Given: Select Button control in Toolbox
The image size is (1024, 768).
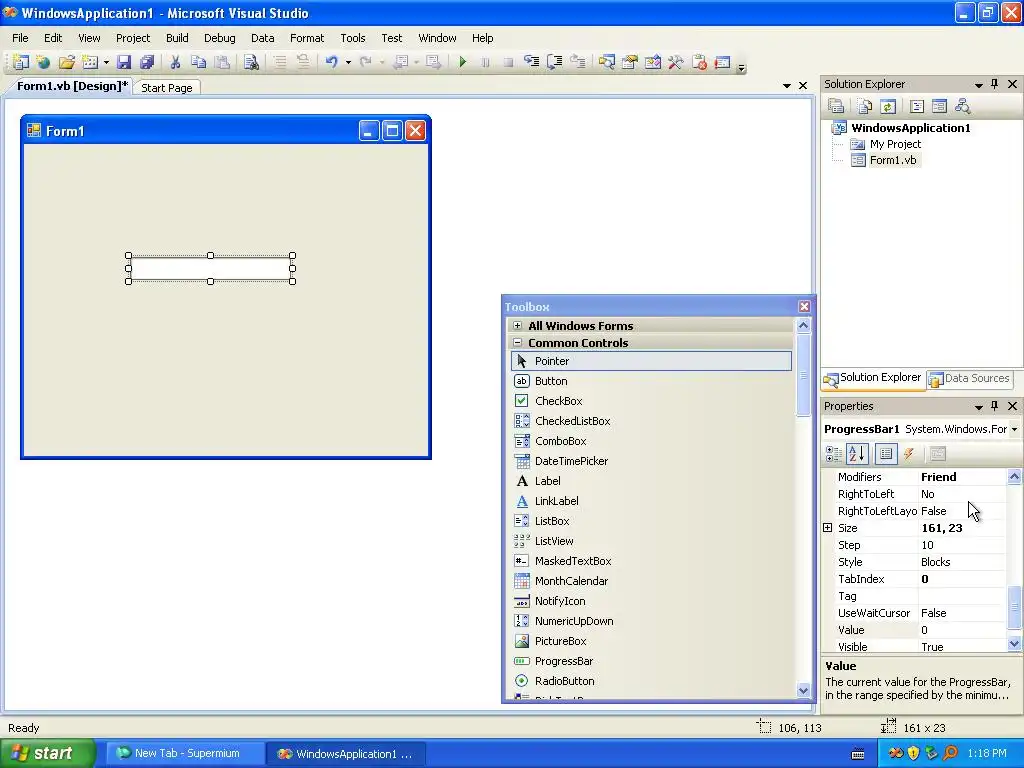Looking at the screenshot, I should (x=651, y=381).
